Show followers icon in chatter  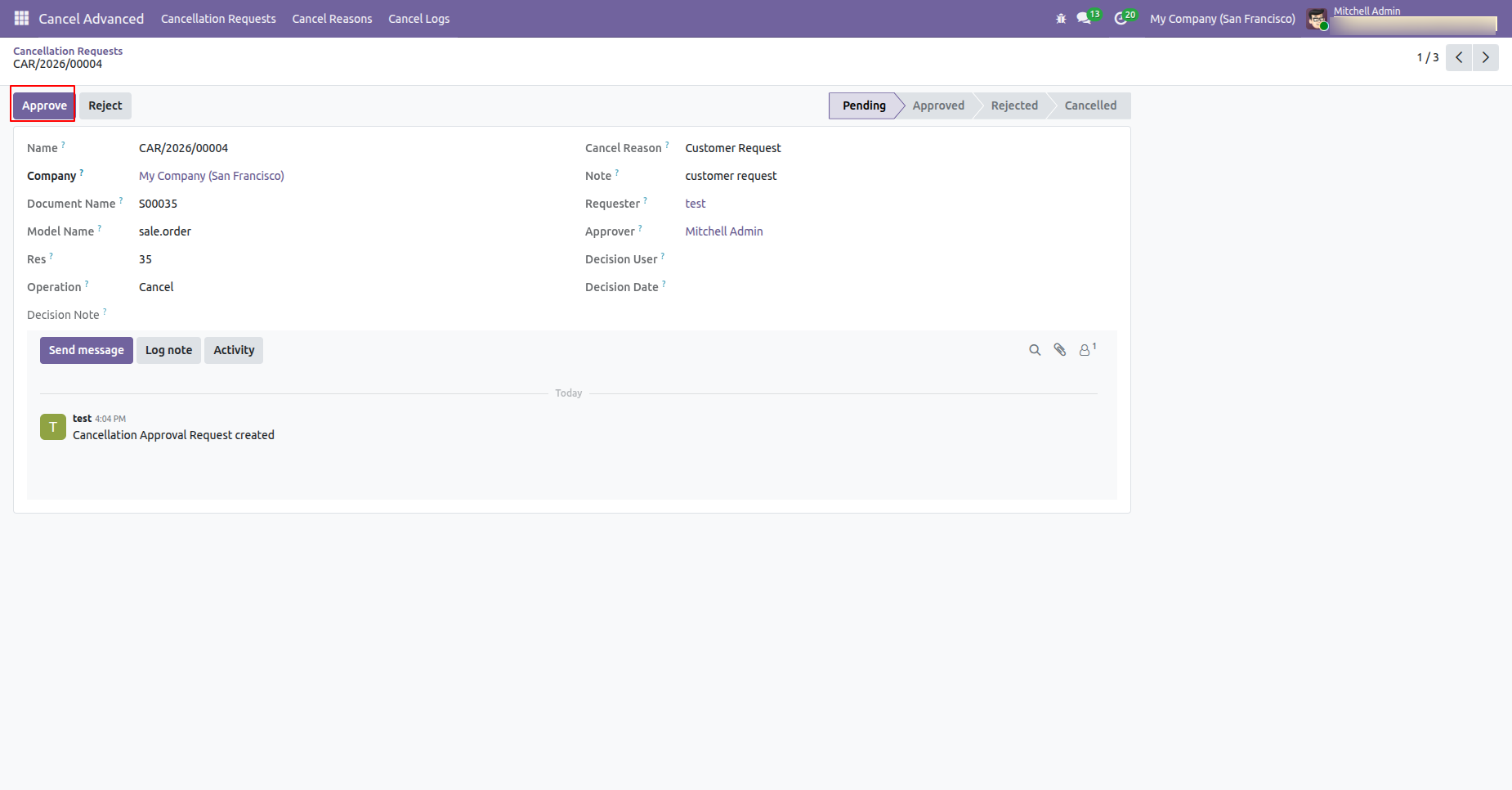[x=1087, y=349]
